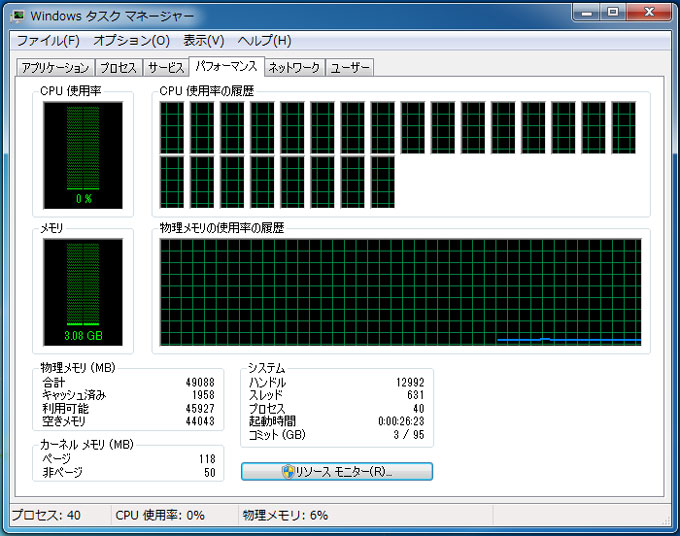
Task: Open the ヘルプ(H) menu
Action: (264, 41)
